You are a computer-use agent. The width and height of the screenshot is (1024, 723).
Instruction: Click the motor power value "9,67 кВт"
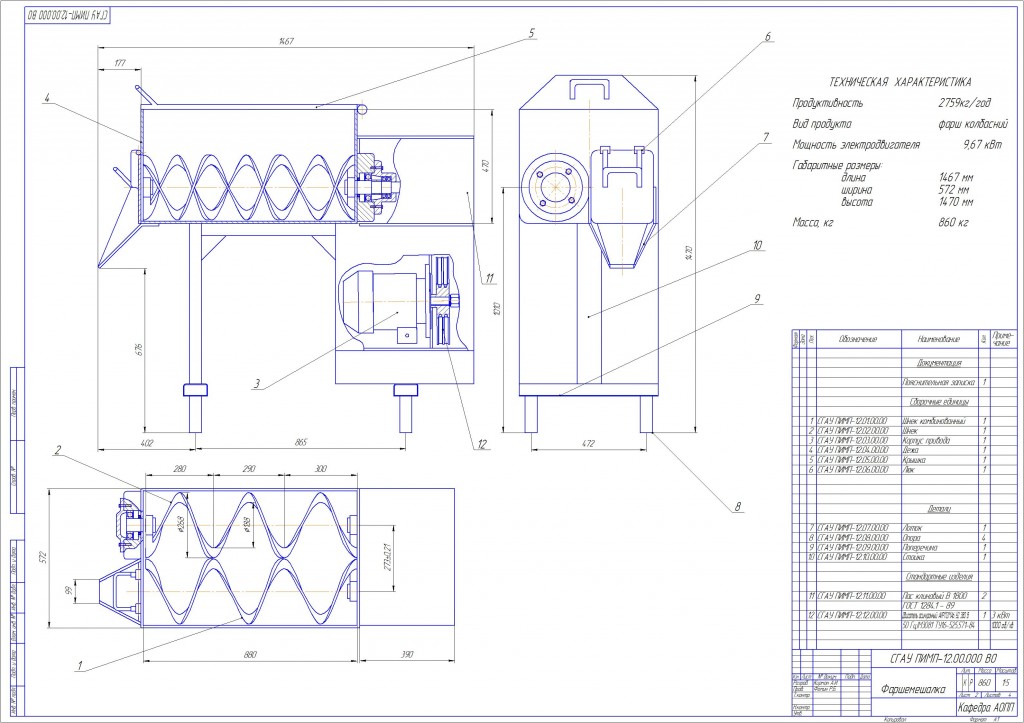tap(982, 145)
